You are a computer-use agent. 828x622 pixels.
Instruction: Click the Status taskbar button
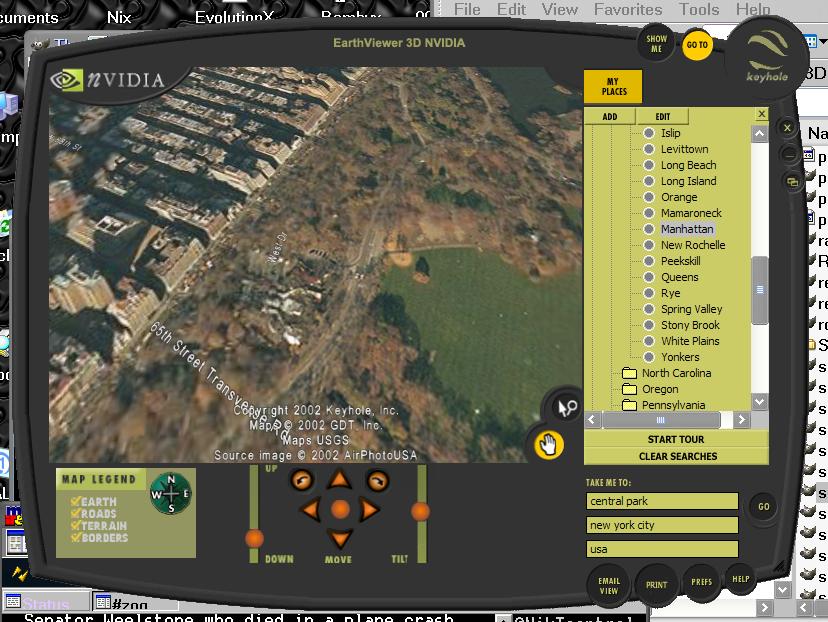(45, 602)
